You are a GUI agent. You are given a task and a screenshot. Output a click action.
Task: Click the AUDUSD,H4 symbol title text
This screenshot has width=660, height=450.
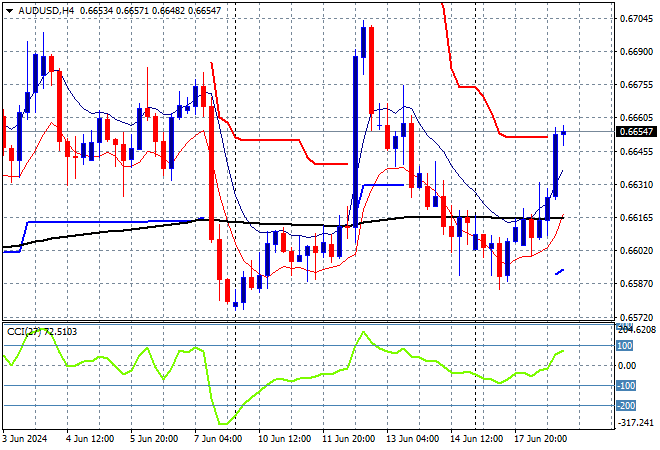46,11
